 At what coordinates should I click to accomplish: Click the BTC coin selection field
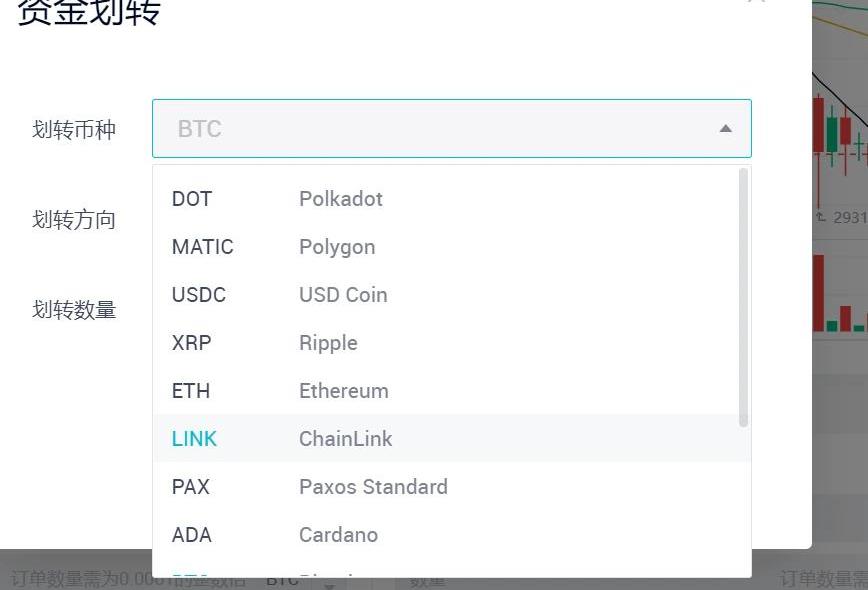[x=440, y=129]
